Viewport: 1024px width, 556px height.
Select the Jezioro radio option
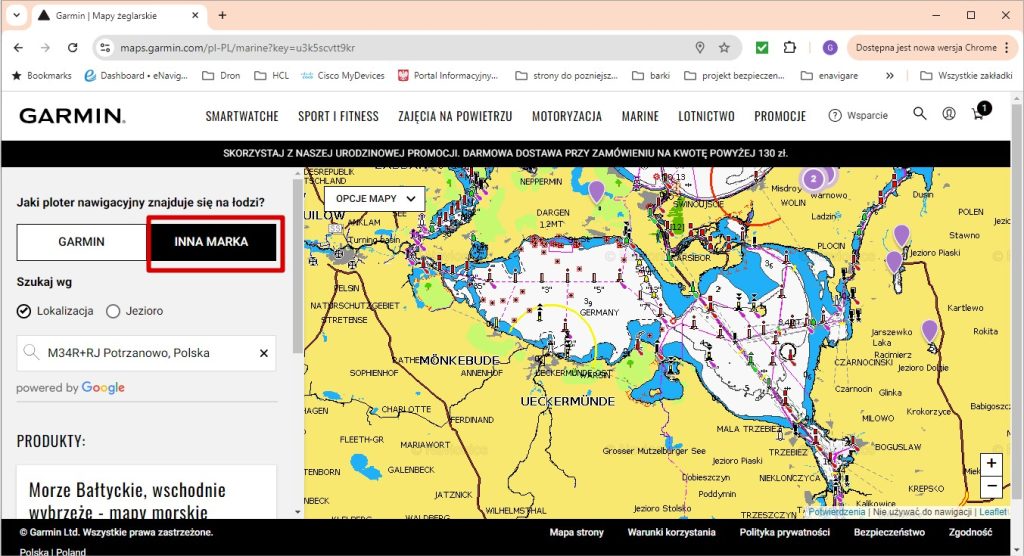[x=113, y=311]
